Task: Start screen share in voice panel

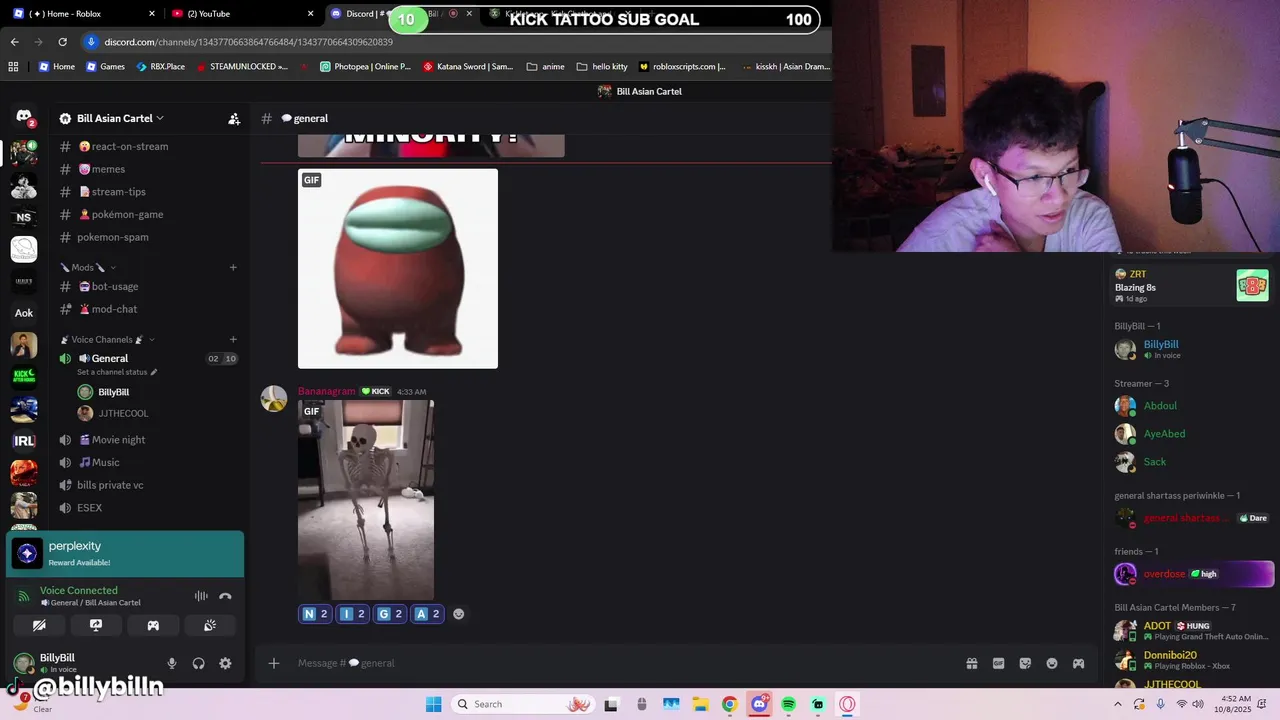Action: [96, 625]
